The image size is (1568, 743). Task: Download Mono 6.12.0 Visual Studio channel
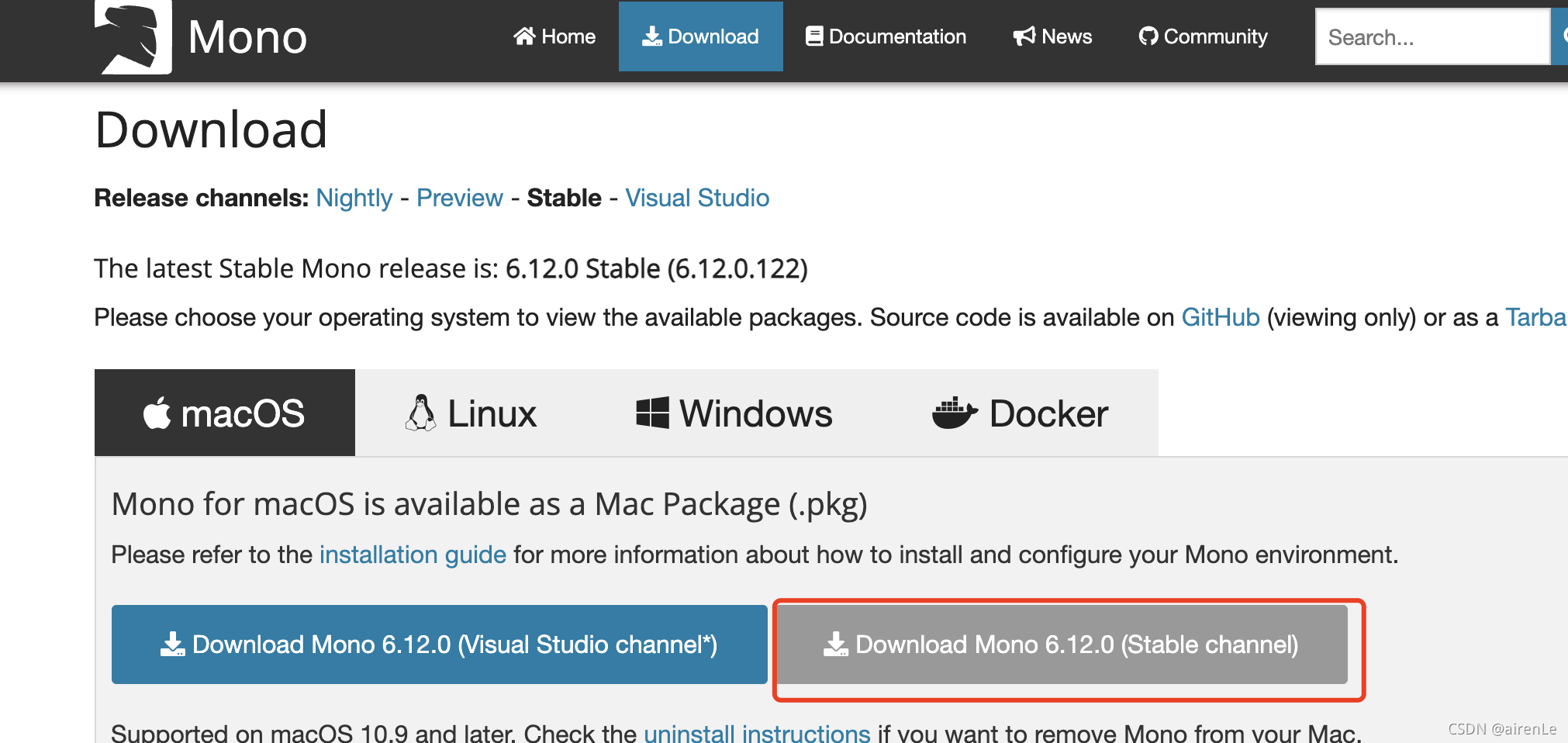coord(439,645)
